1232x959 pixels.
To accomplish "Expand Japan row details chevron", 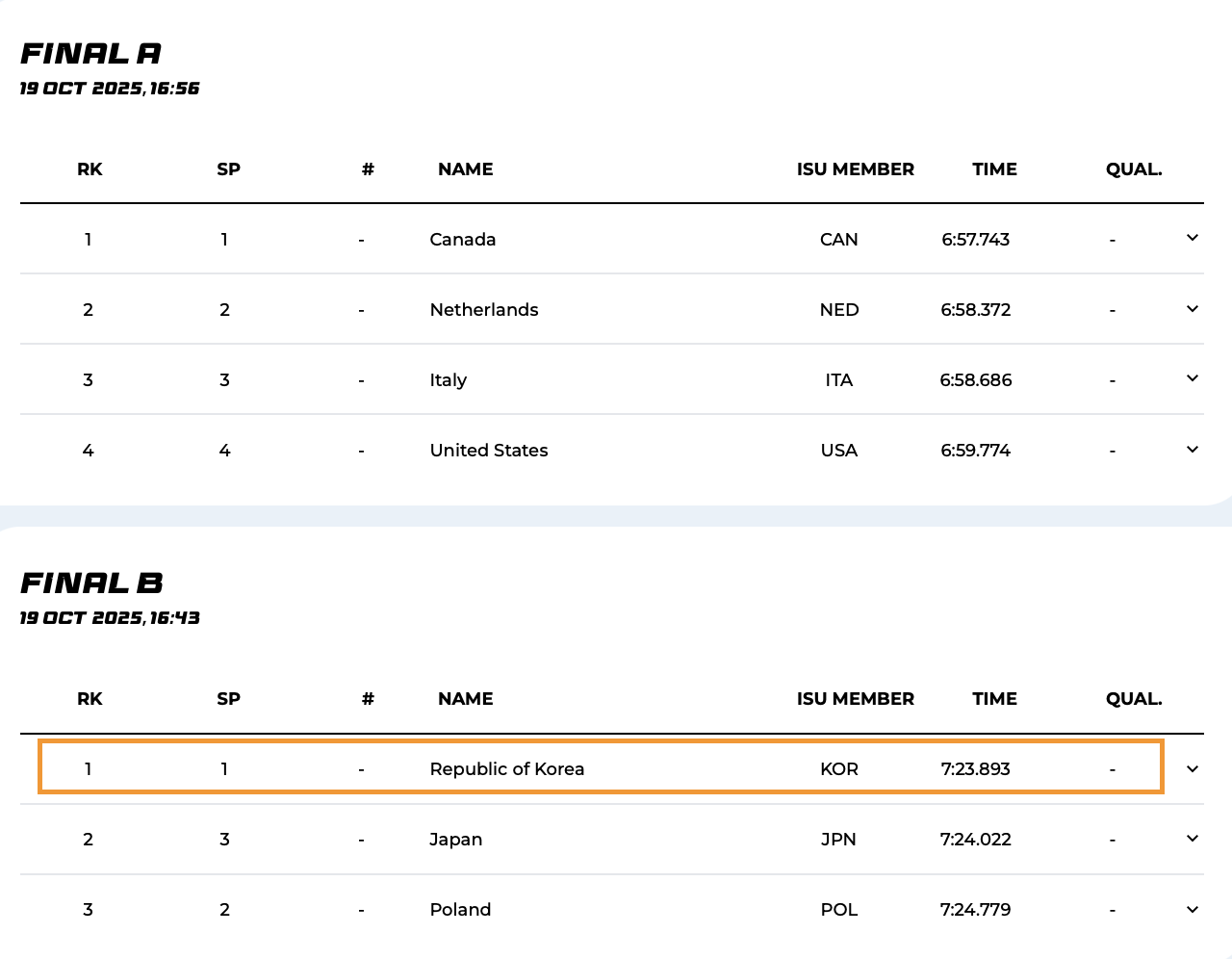I will 1192,839.
